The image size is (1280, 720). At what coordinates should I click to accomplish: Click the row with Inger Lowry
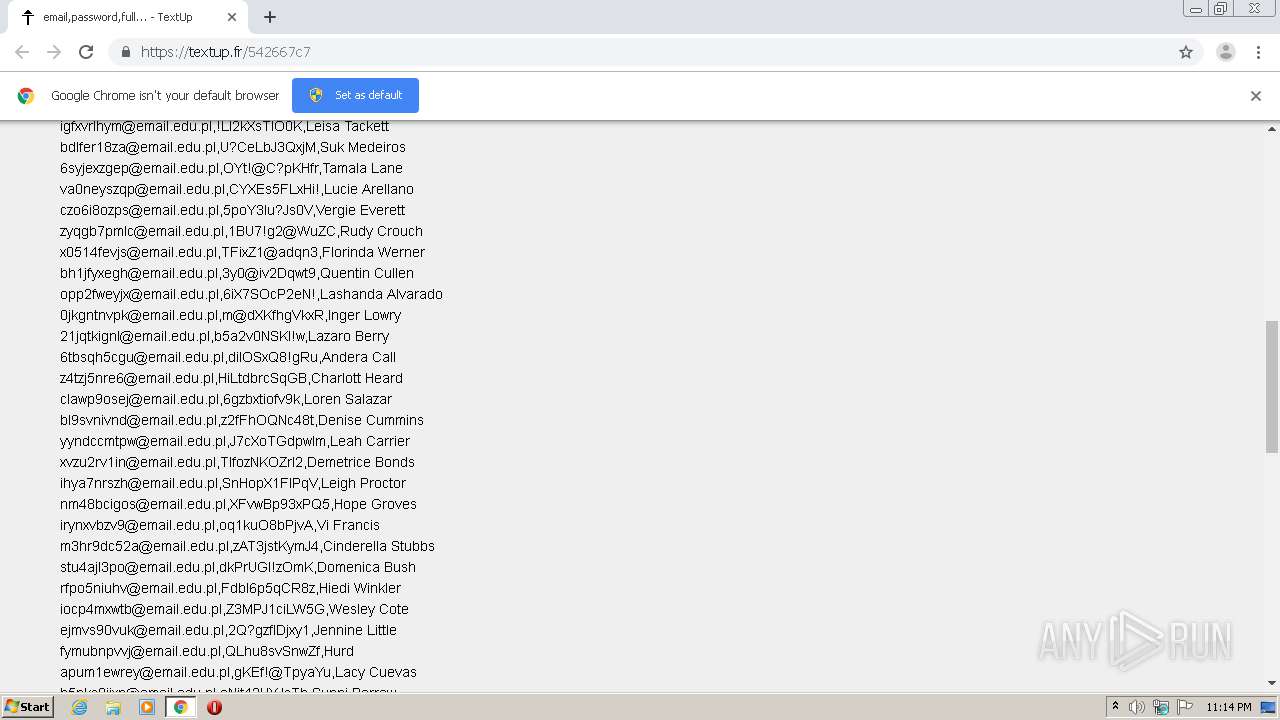(x=230, y=315)
